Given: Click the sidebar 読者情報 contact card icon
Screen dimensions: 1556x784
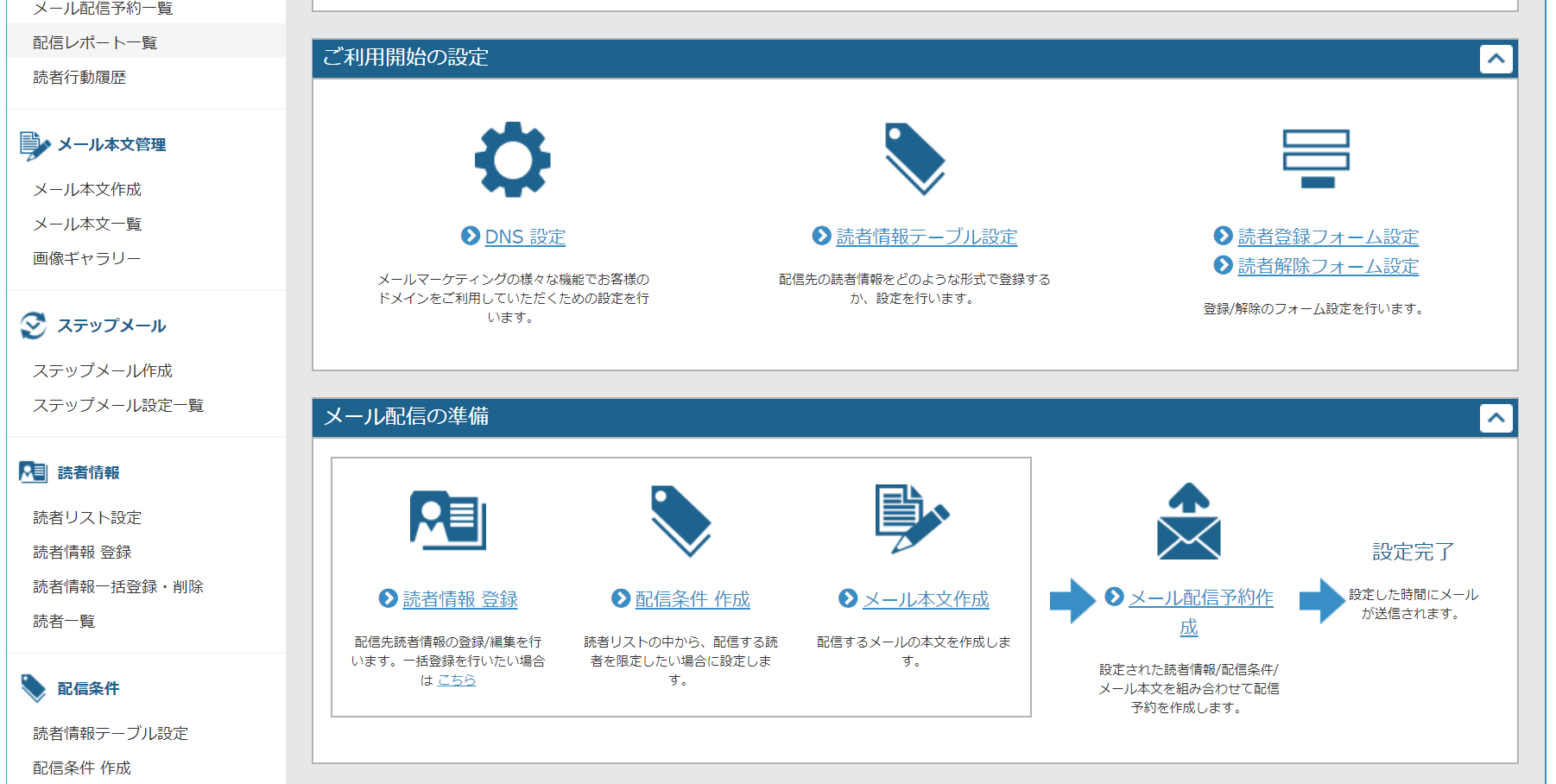Looking at the screenshot, I should click(x=33, y=472).
